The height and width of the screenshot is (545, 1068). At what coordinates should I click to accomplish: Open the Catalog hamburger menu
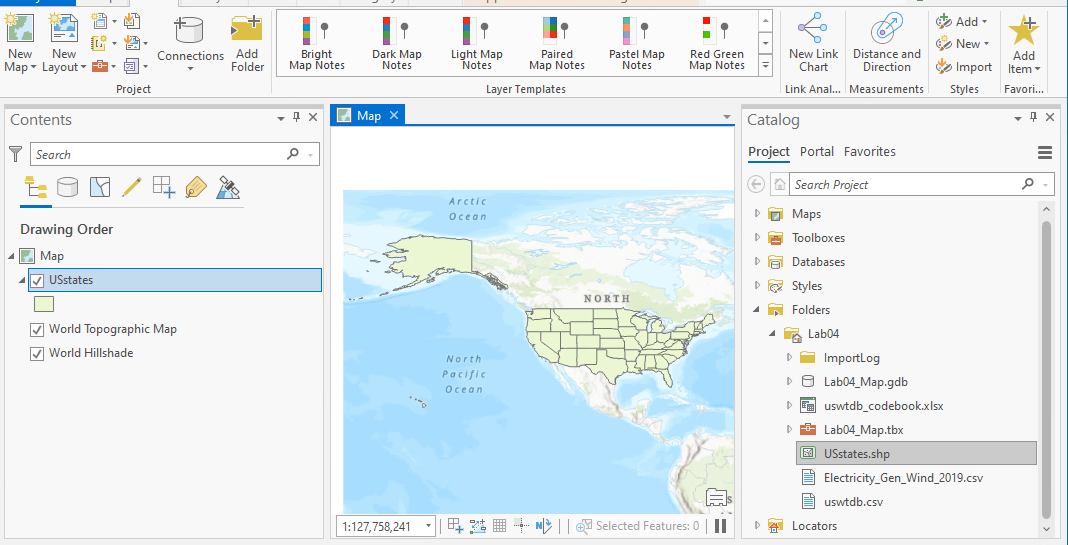point(1045,153)
